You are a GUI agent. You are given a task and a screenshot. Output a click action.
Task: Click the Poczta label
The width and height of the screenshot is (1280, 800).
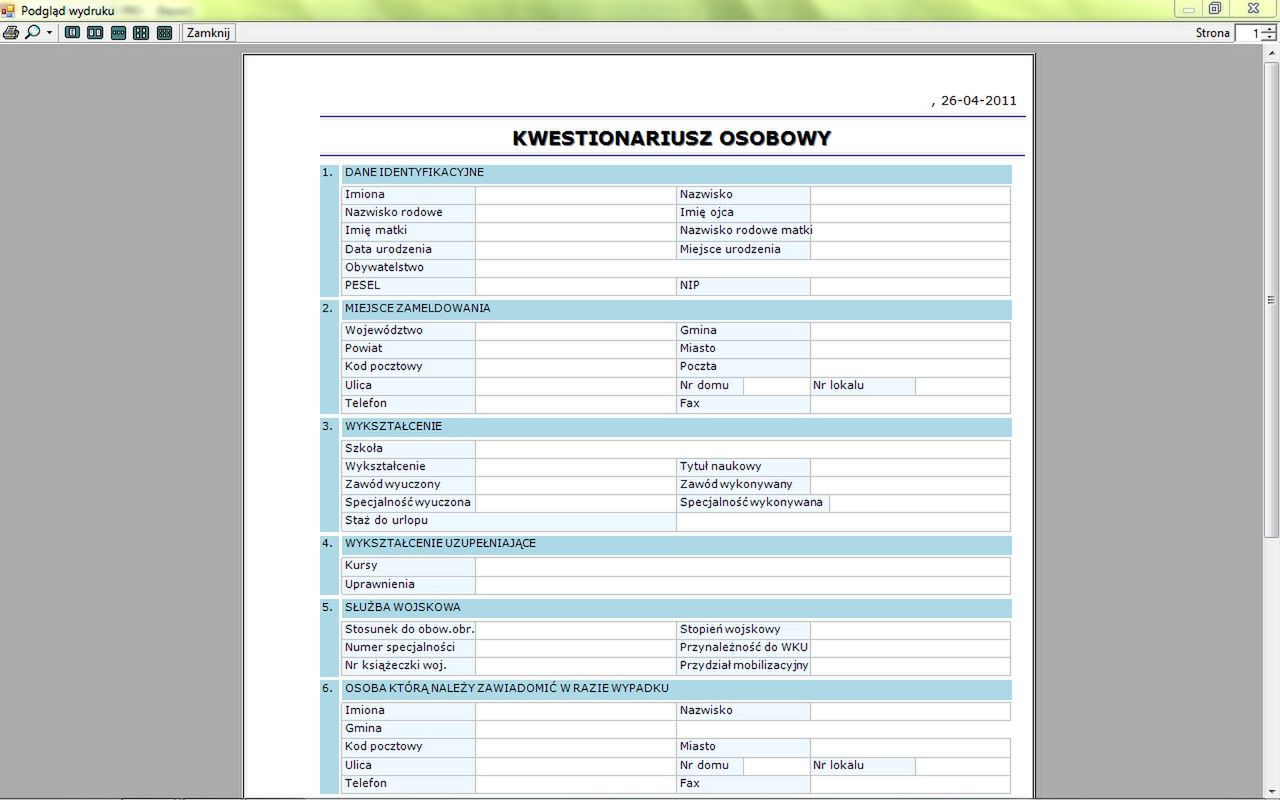click(698, 366)
